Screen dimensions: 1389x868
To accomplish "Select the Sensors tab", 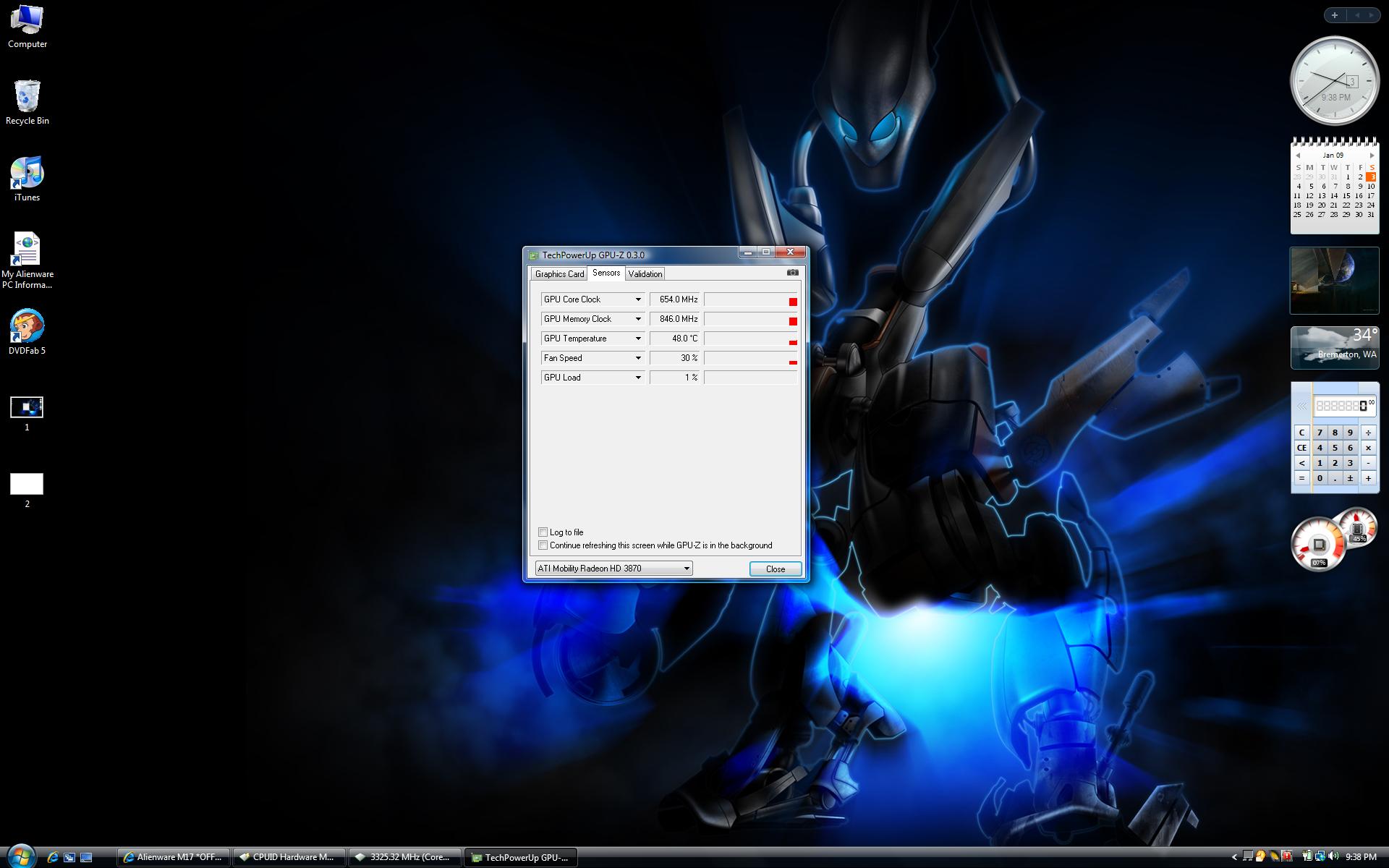I will (606, 273).
